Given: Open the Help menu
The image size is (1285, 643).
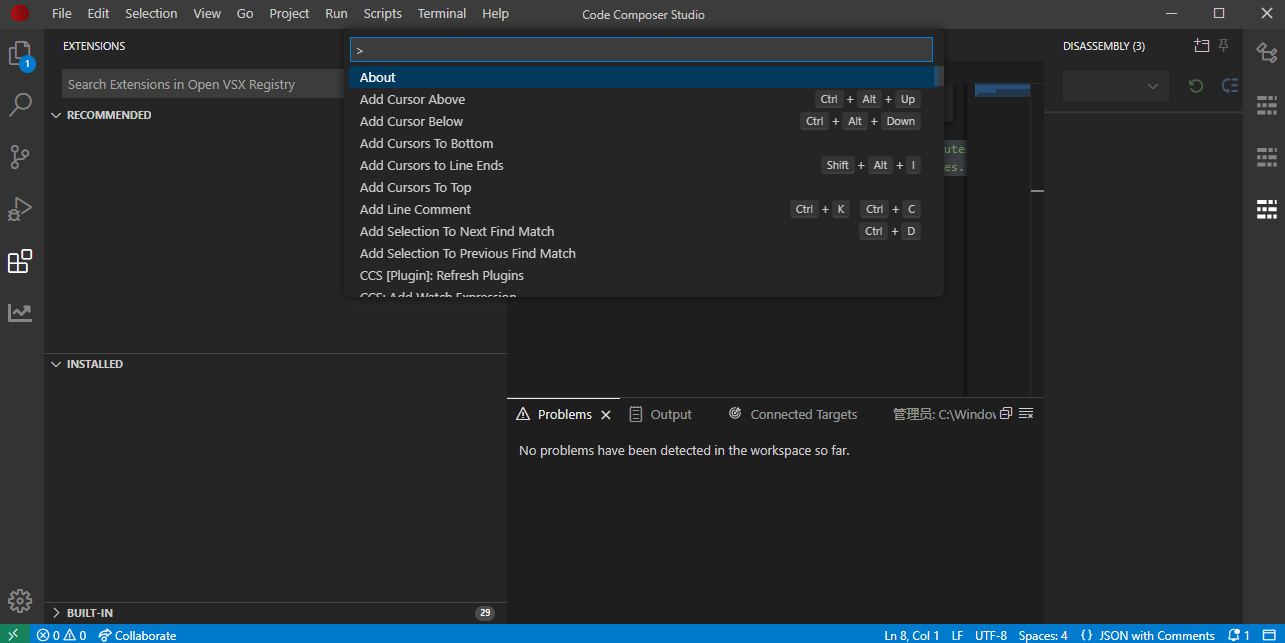Looking at the screenshot, I should 495,14.
